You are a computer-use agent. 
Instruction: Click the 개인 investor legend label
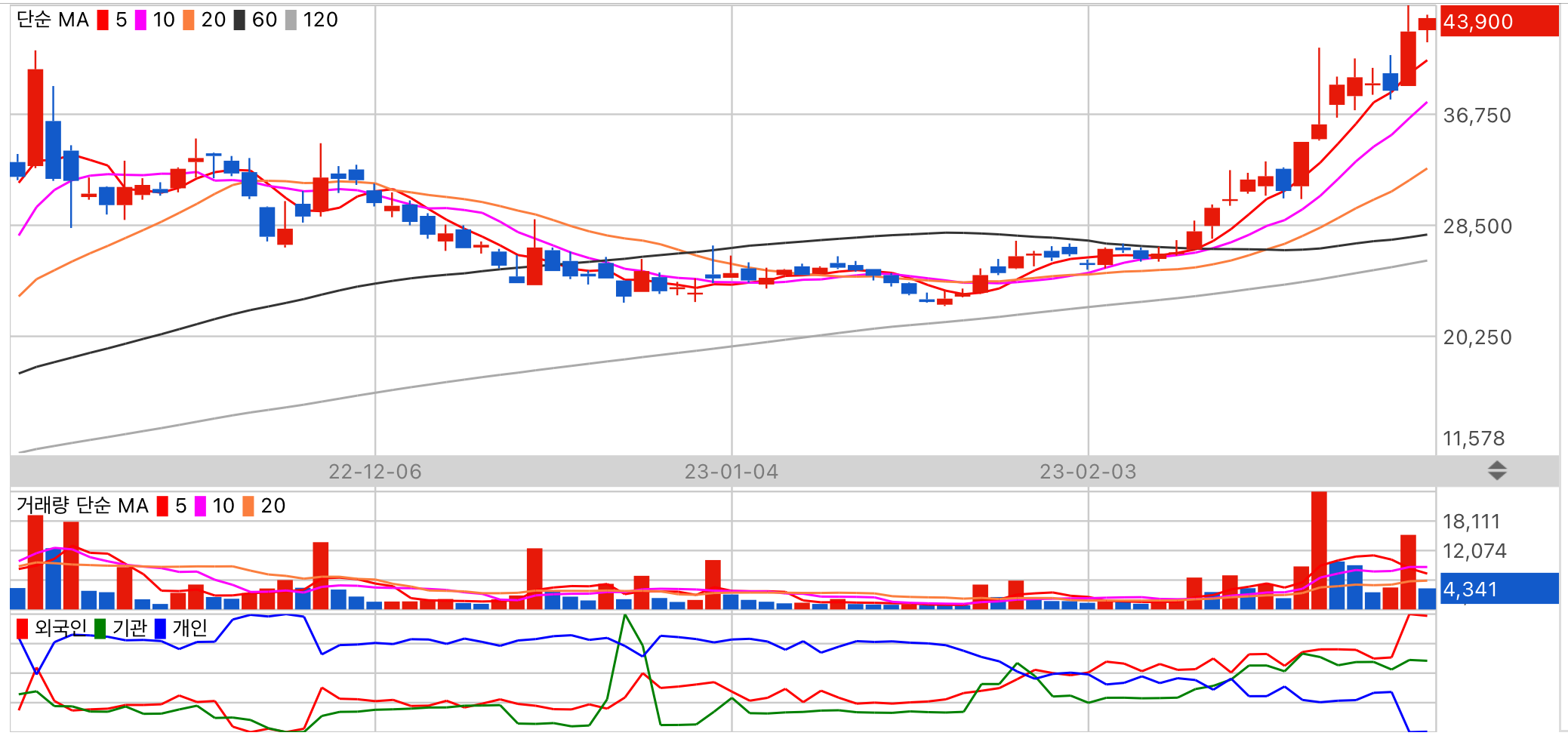click(189, 628)
